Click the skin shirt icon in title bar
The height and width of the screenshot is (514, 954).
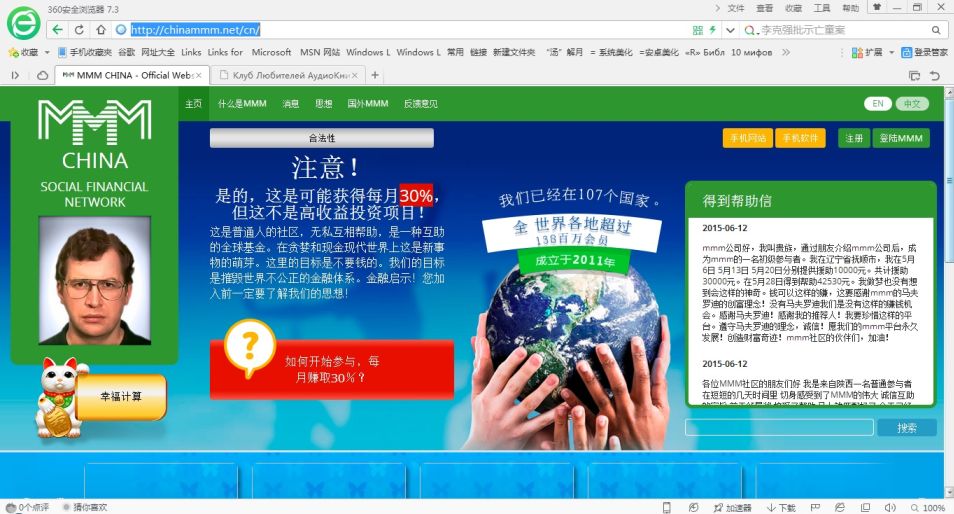pos(877,7)
